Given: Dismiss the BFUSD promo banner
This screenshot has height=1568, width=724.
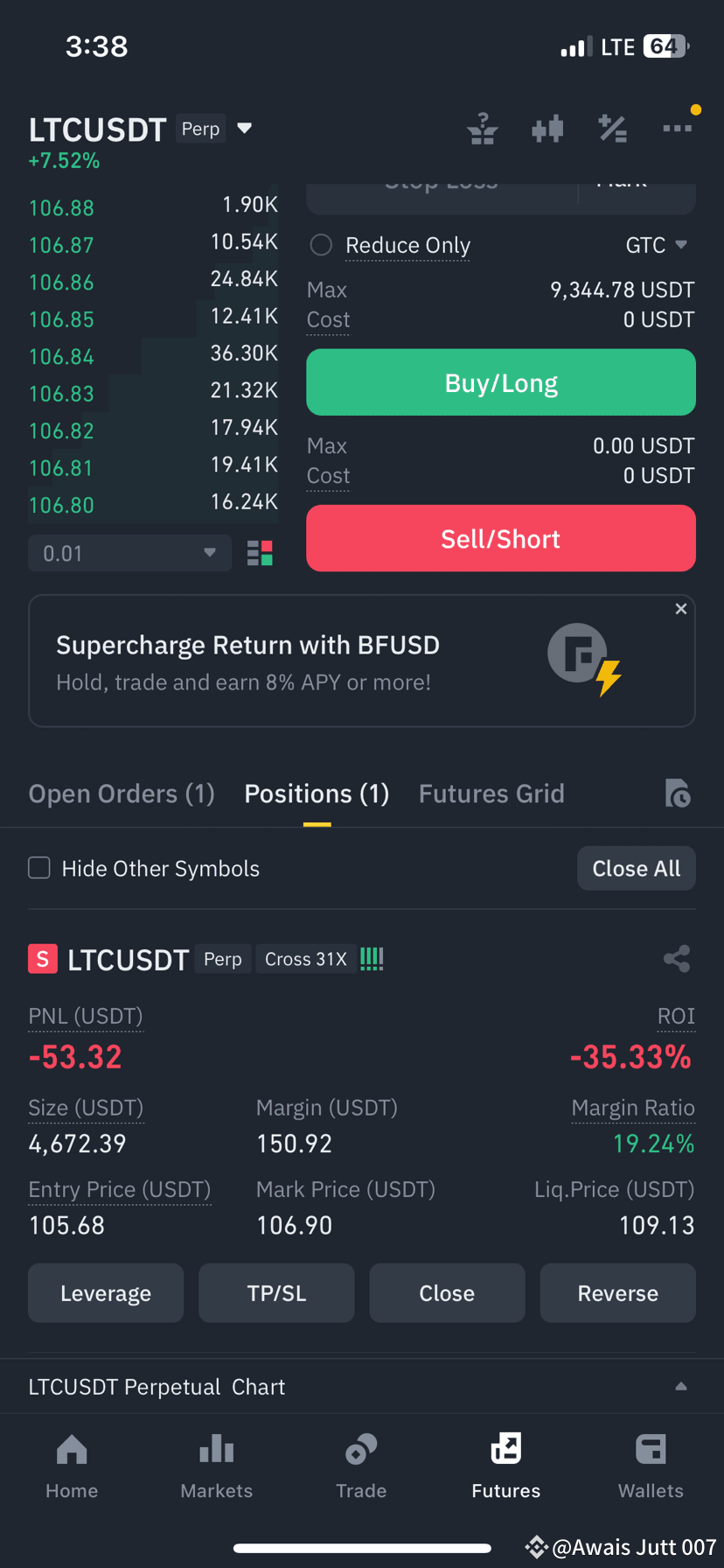Looking at the screenshot, I should (681, 609).
